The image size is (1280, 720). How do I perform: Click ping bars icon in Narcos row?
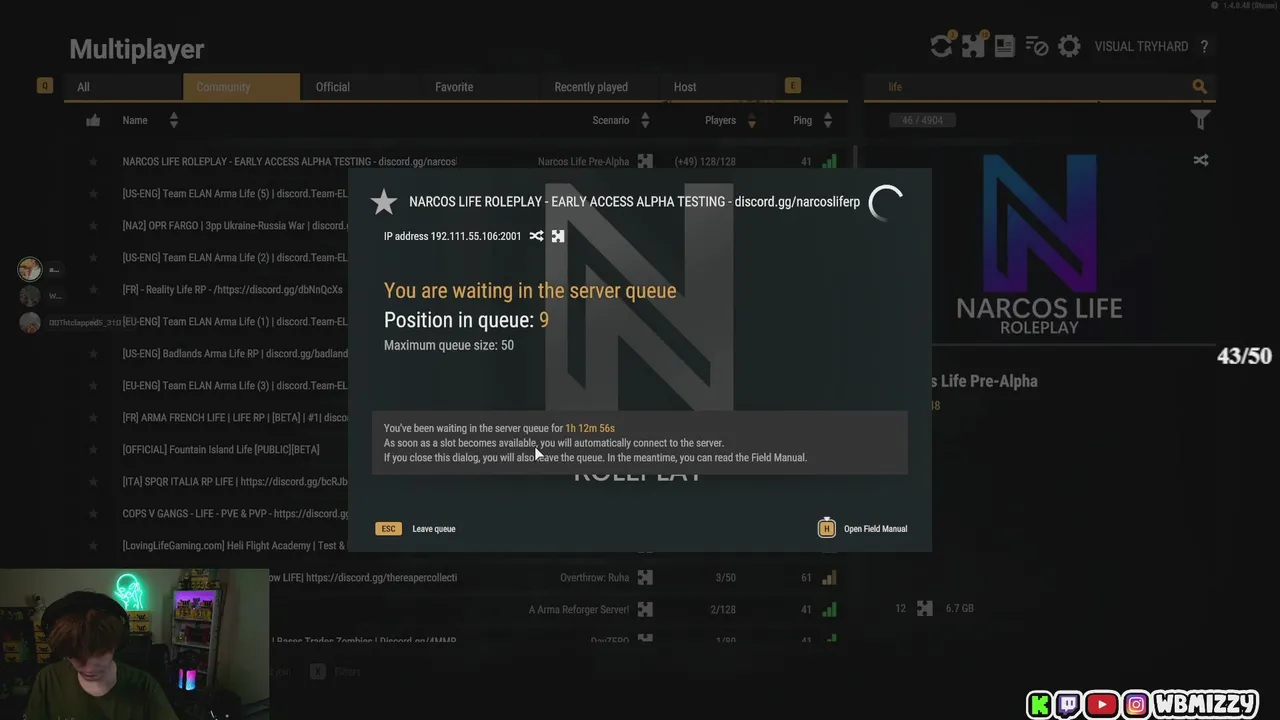point(829,161)
